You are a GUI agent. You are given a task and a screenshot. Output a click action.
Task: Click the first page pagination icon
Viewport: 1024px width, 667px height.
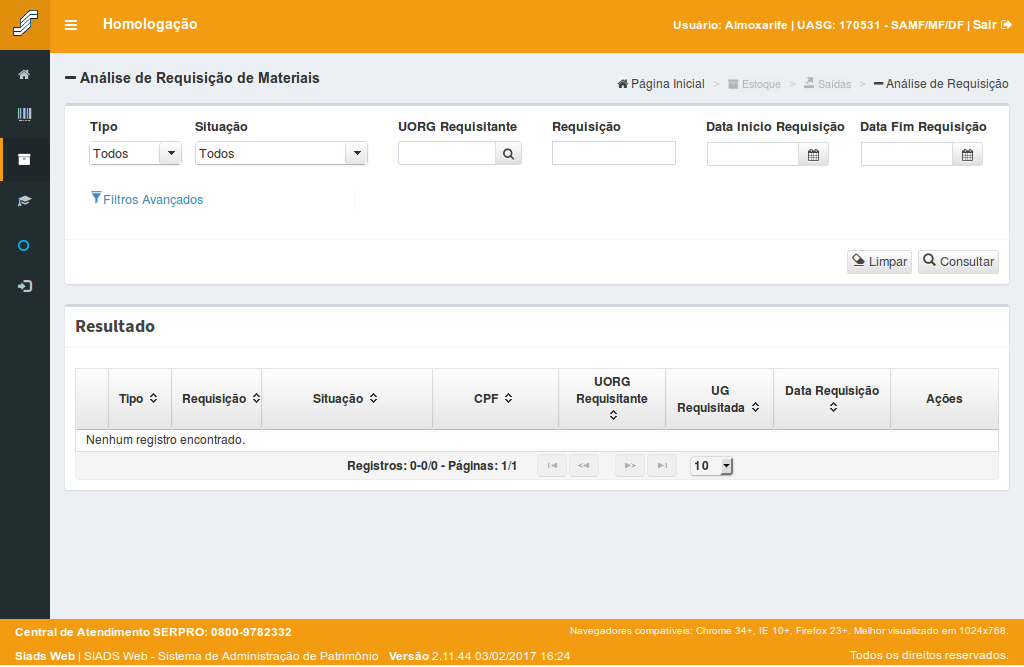coord(552,466)
